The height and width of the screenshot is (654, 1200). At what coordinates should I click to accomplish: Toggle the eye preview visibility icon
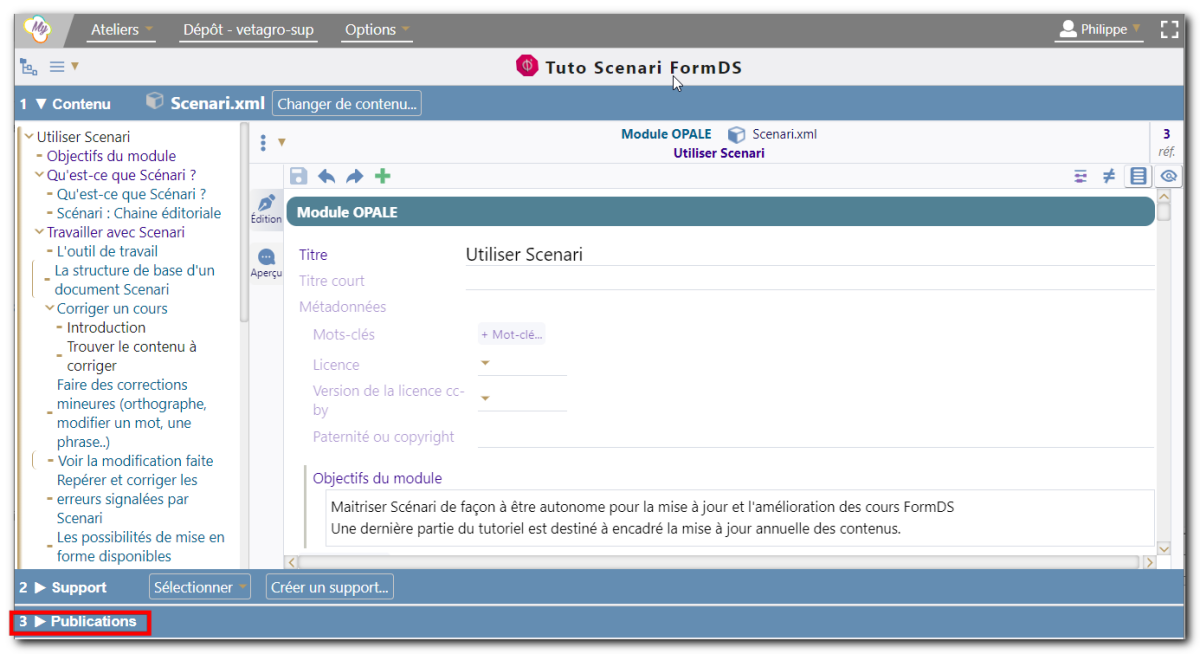click(1168, 176)
